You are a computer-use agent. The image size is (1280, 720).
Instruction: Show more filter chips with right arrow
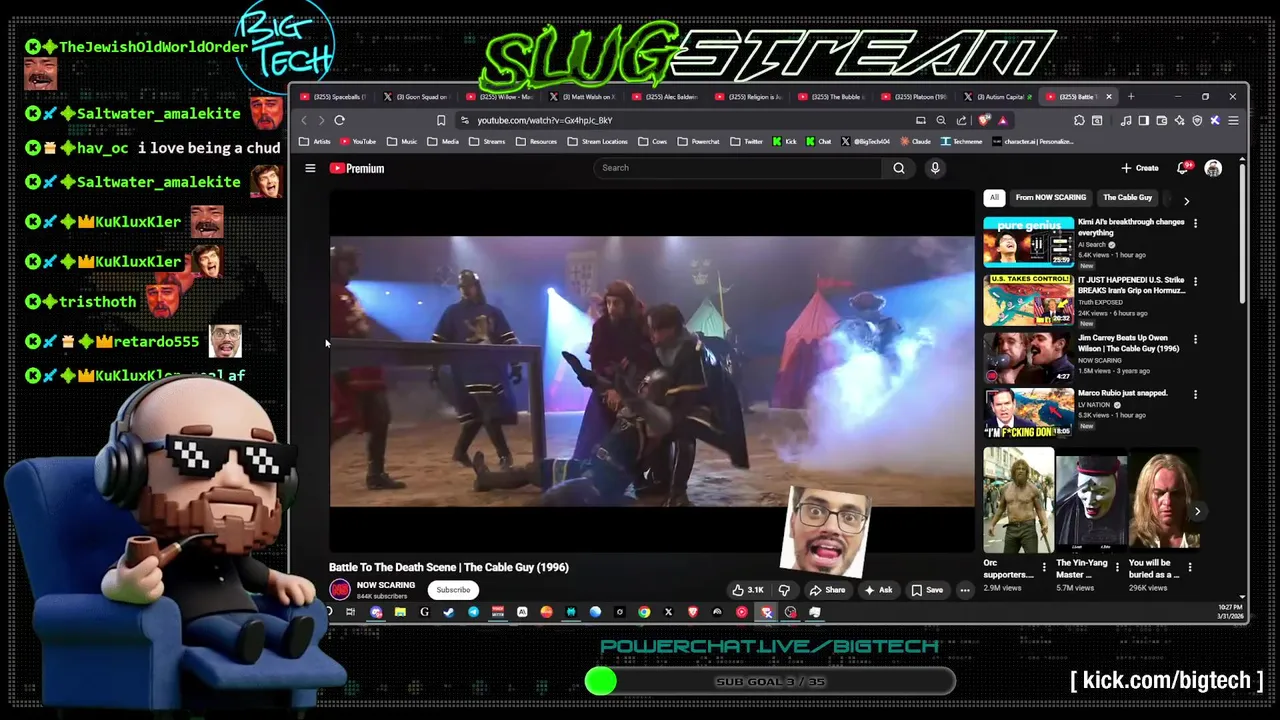(1186, 201)
